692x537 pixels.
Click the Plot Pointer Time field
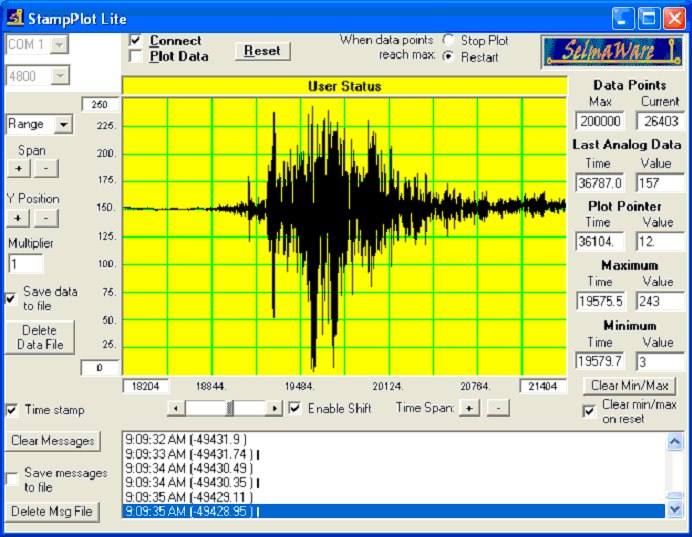pyautogui.click(x=600, y=241)
